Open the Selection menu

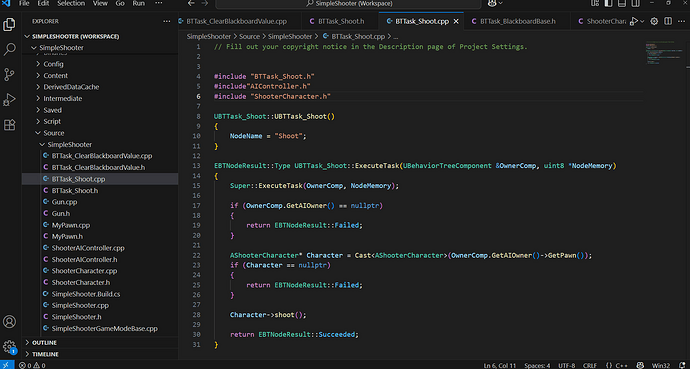pyautogui.click(x=71, y=3)
